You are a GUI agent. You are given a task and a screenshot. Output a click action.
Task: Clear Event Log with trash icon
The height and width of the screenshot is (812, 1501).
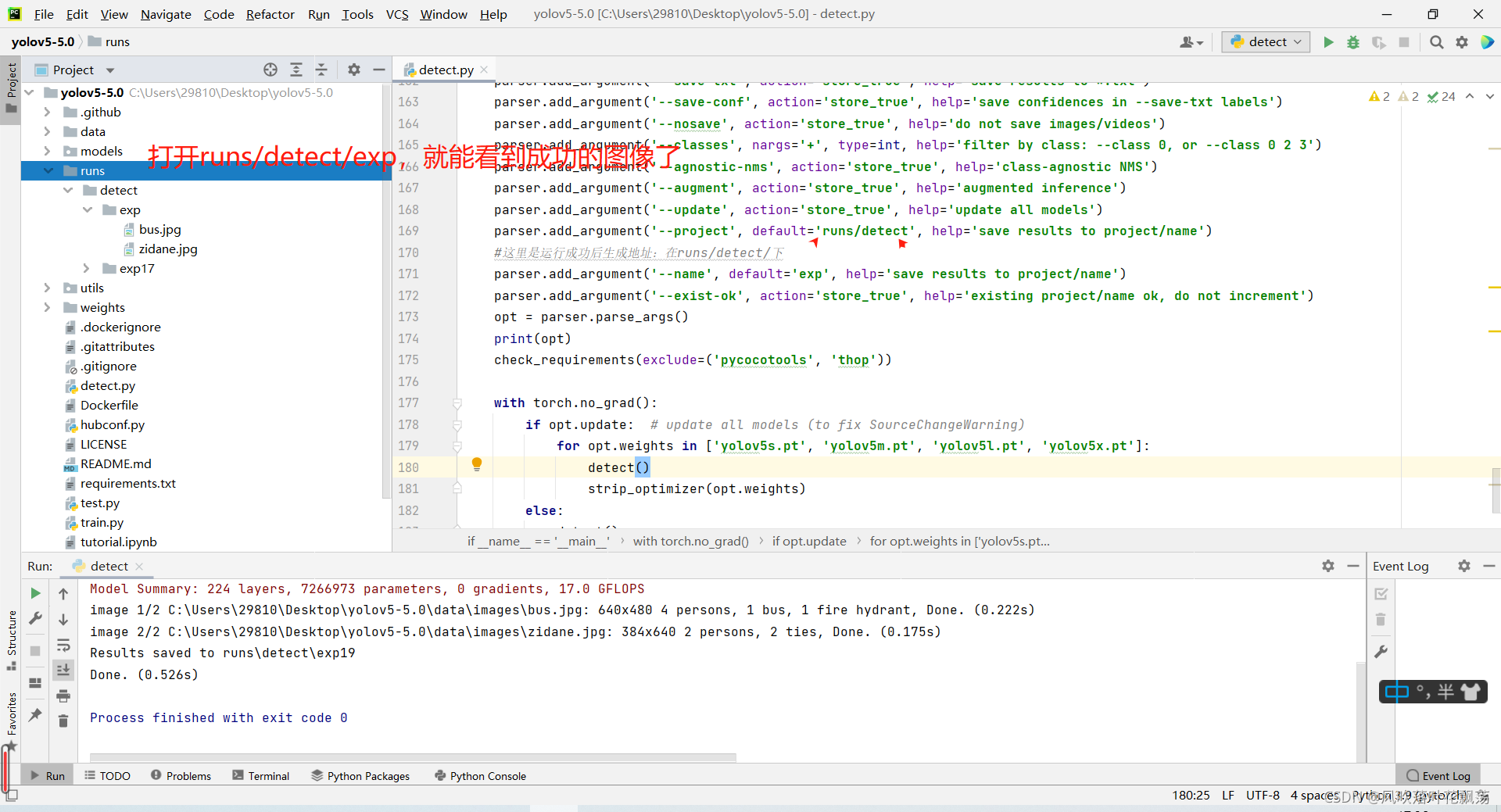tap(1381, 620)
